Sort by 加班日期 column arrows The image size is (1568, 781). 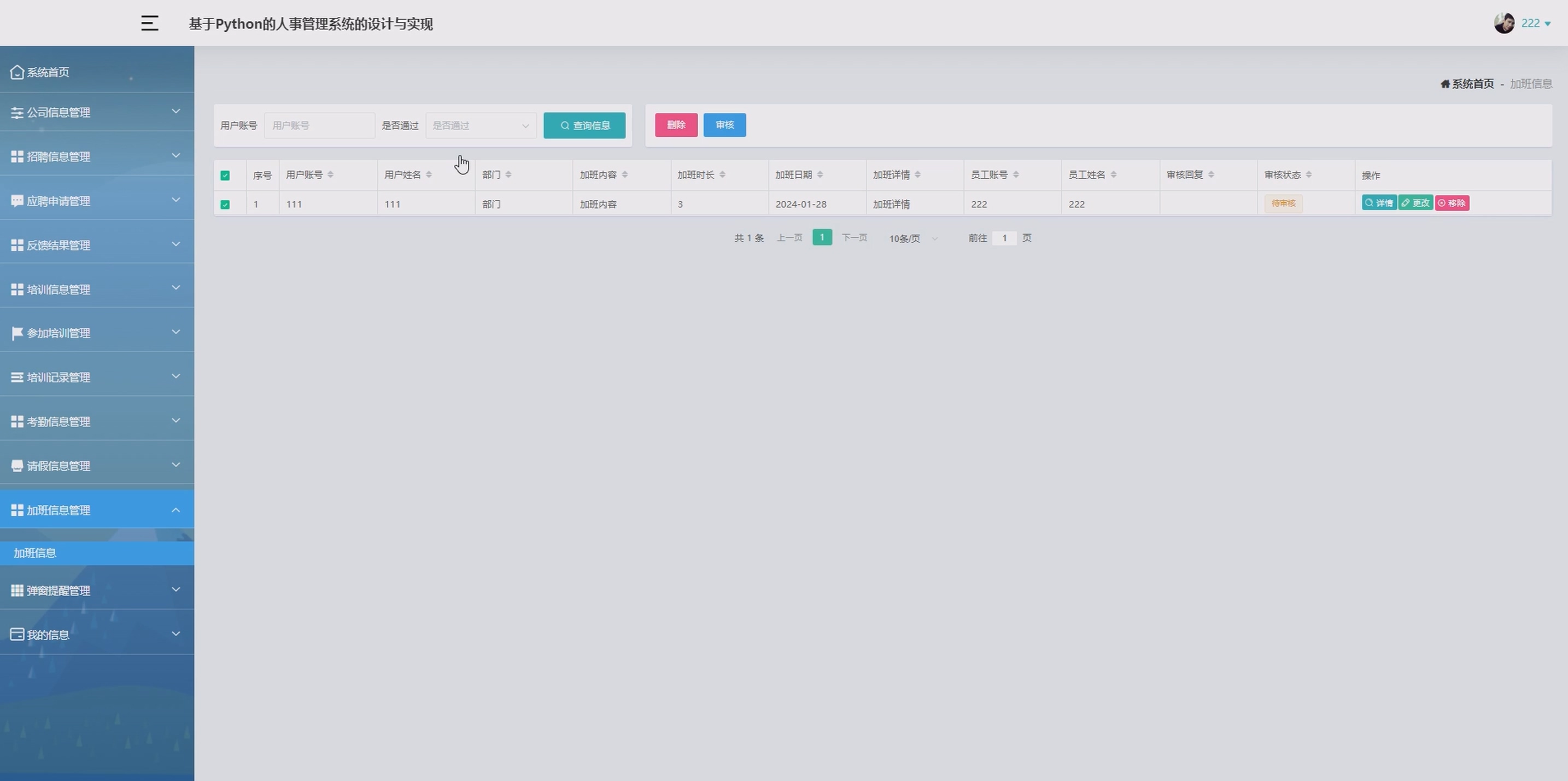point(820,174)
